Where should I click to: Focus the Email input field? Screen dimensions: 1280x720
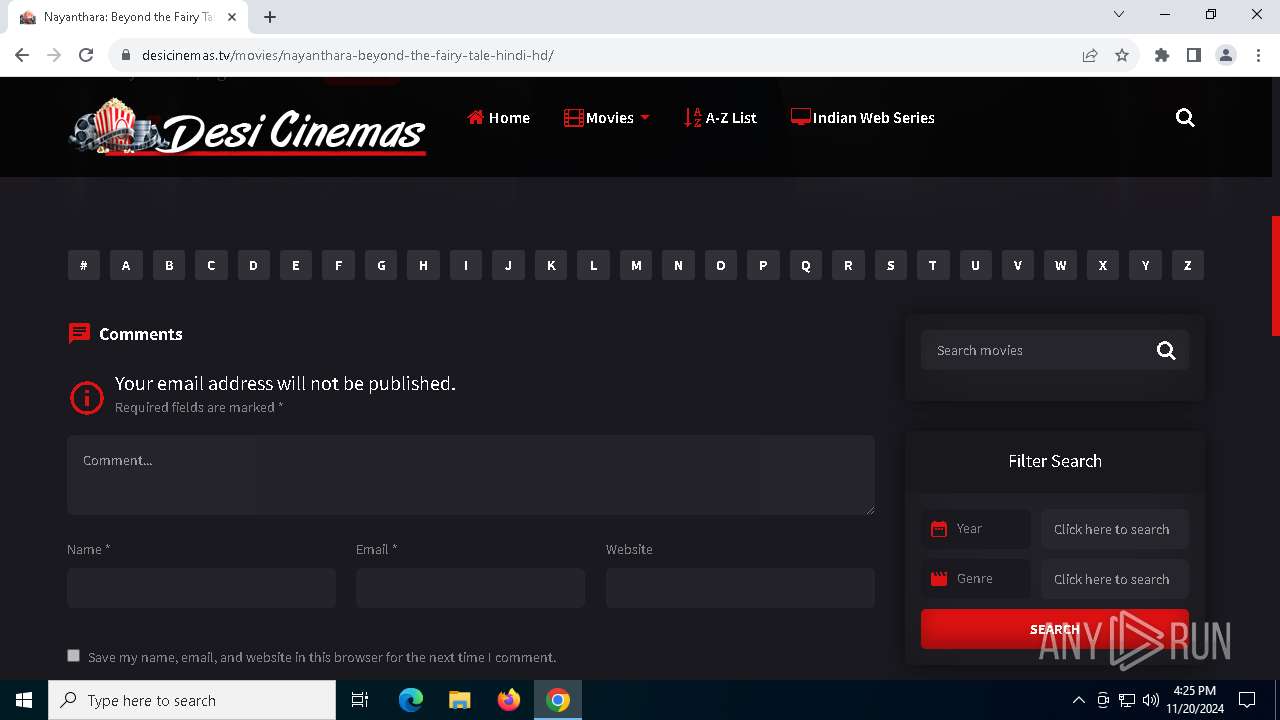coord(470,588)
